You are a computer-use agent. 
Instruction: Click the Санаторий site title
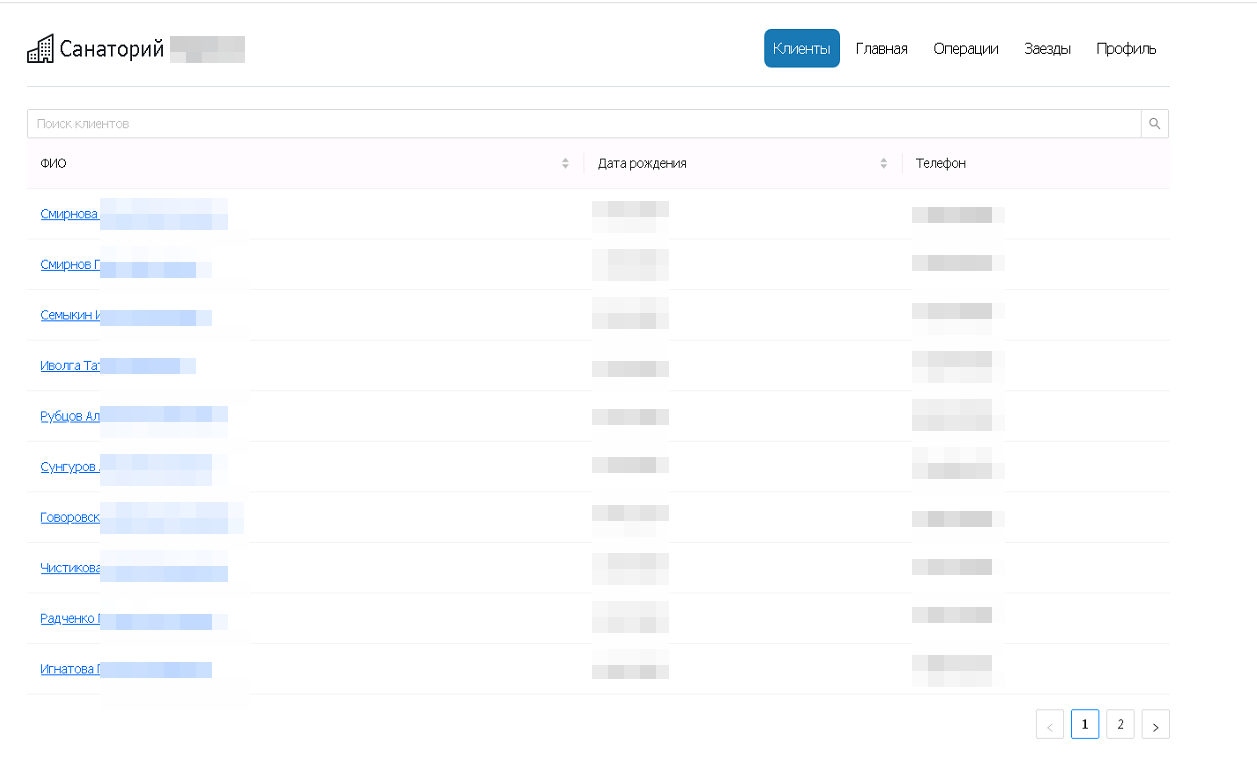[112, 48]
